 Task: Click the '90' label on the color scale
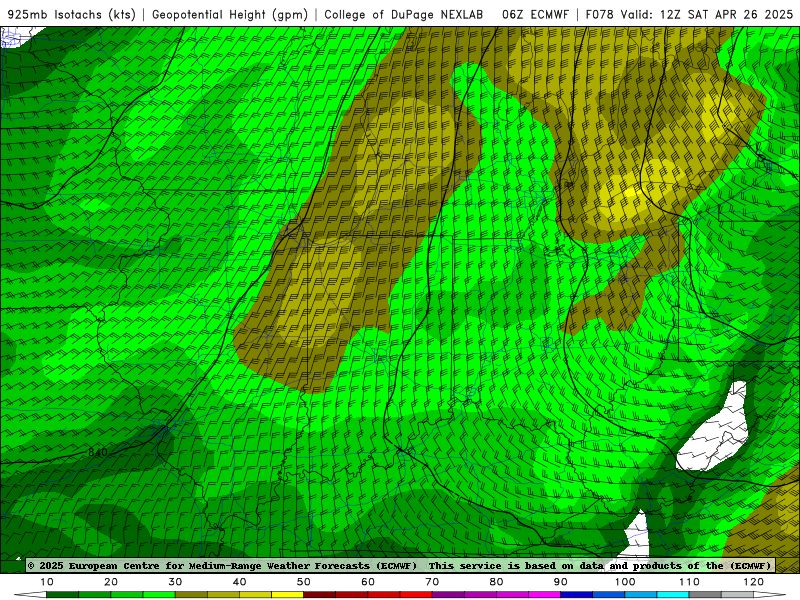point(561,582)
